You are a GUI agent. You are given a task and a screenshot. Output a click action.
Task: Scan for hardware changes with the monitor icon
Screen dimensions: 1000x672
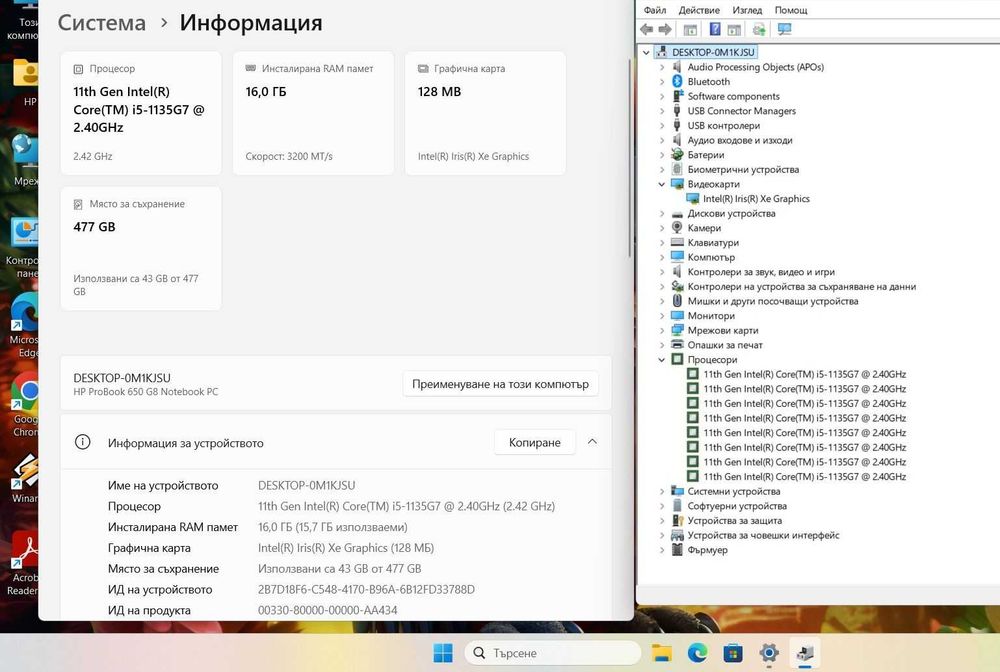[784, 29]
